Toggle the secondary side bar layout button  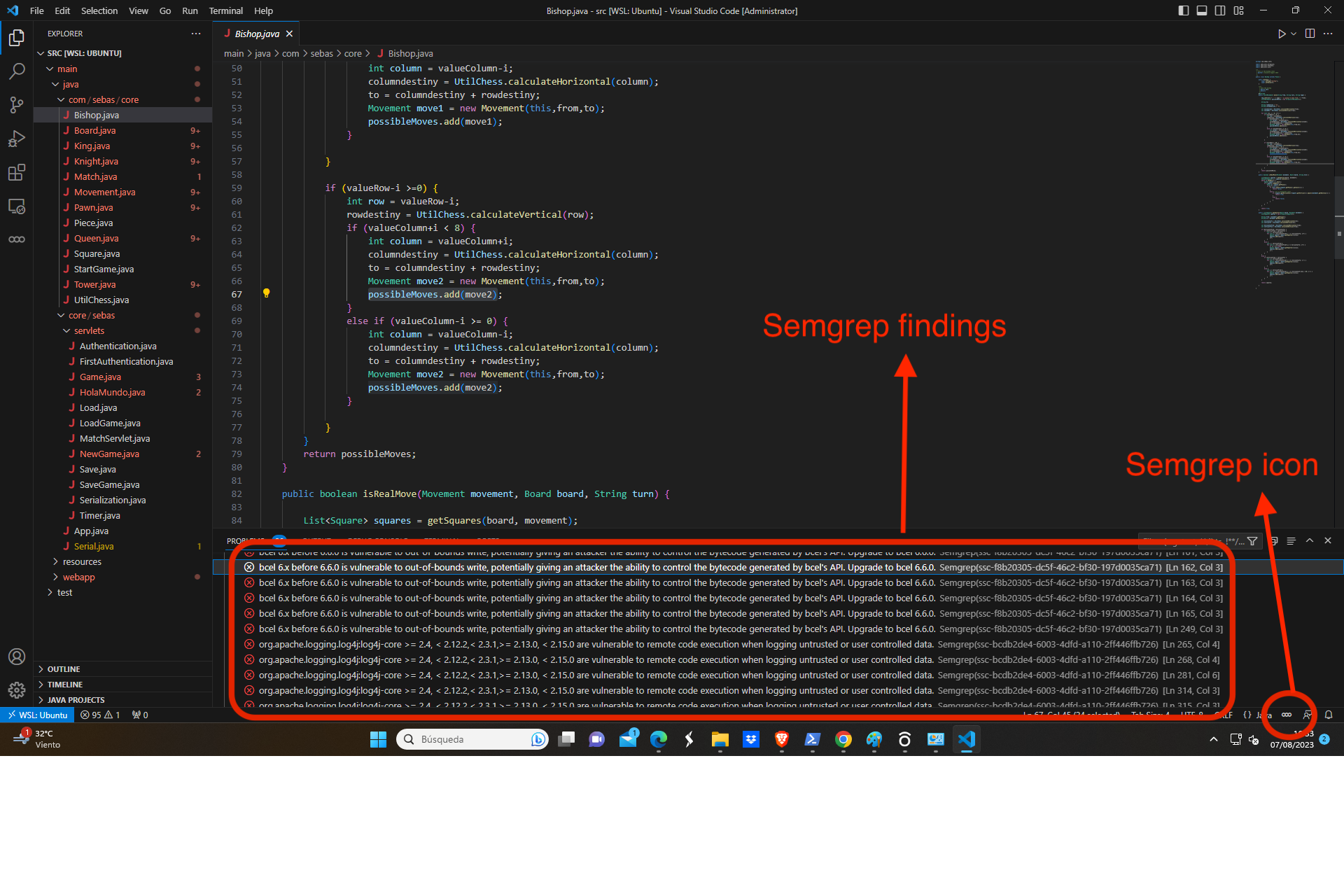coord(1220,10)
